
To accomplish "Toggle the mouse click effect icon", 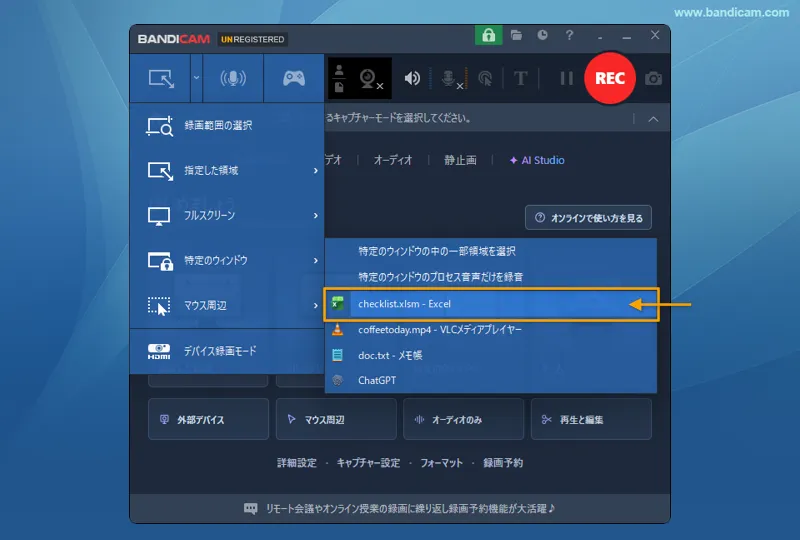I will [x=485, y=79].
